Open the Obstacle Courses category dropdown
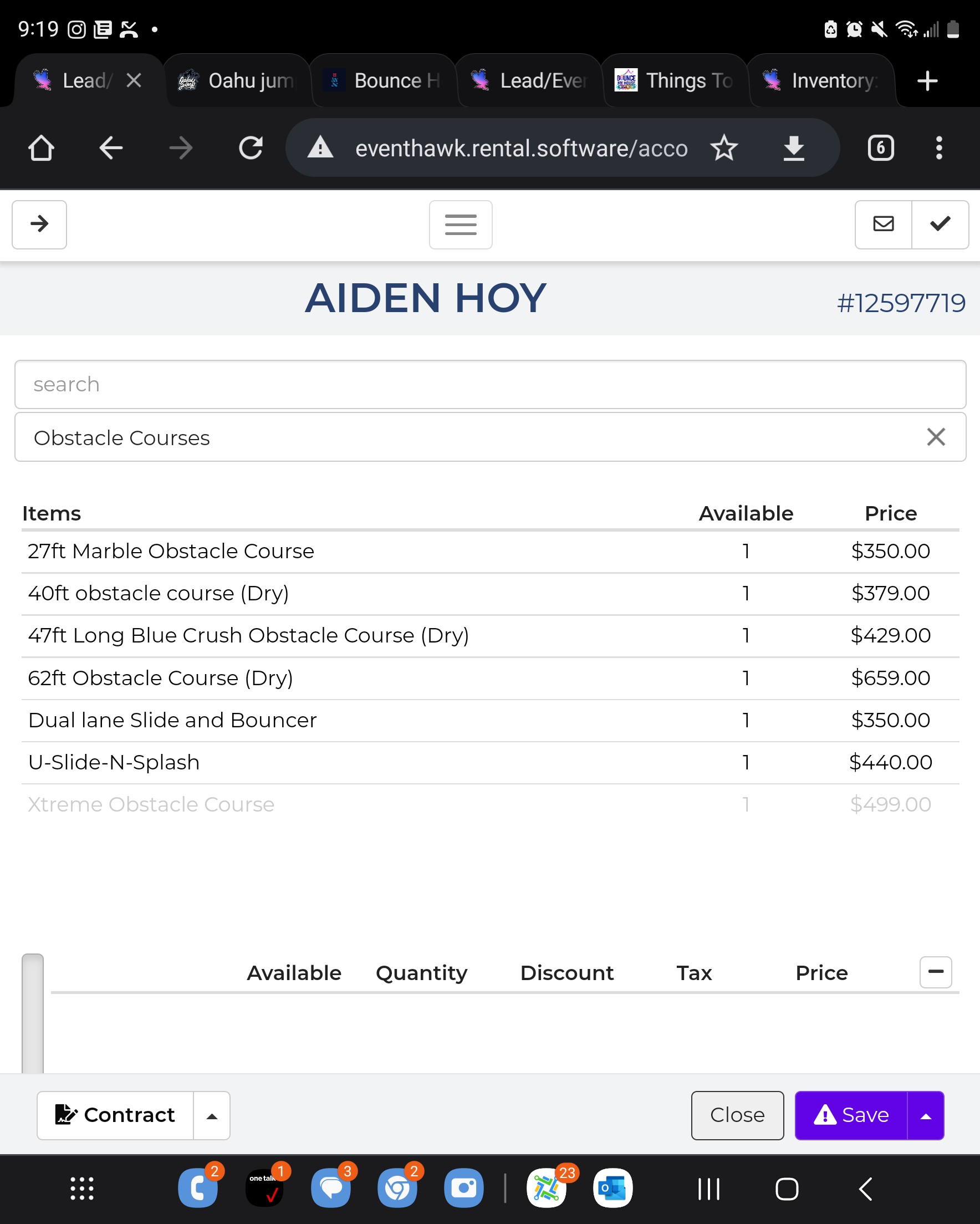 (x=454, y=437)
